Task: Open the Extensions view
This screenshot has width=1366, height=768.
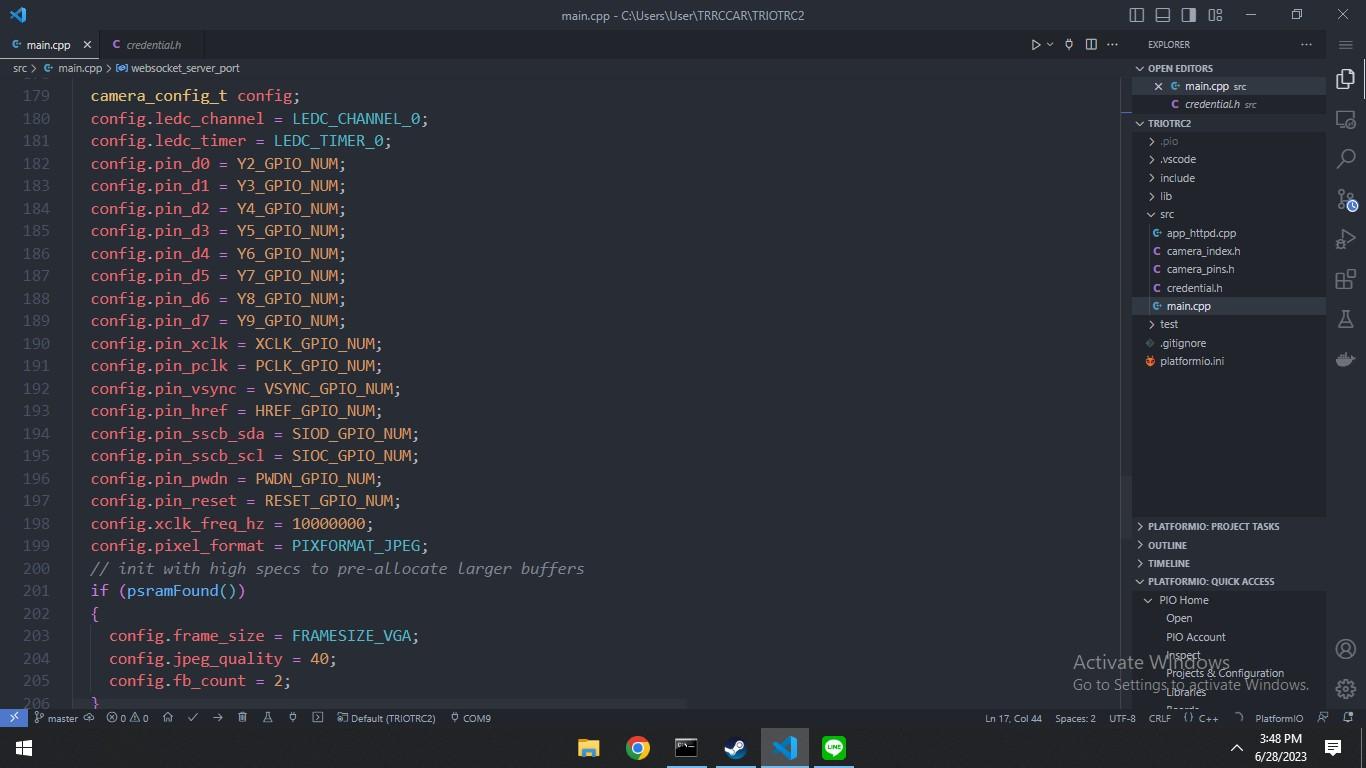Action: click(x=1346, y=280)
